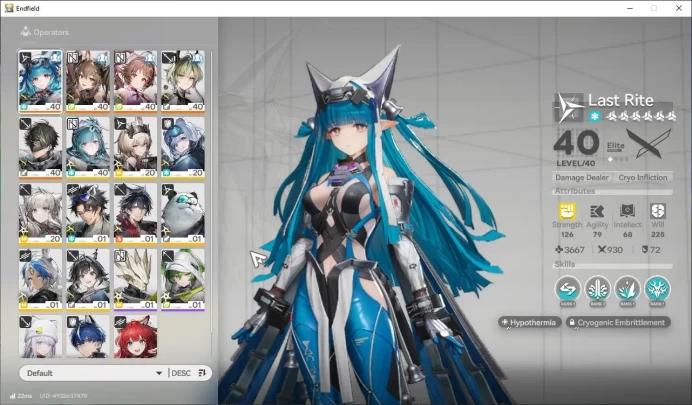
Task: Select white-haired level 20 operator card
Action: point(41,214)
